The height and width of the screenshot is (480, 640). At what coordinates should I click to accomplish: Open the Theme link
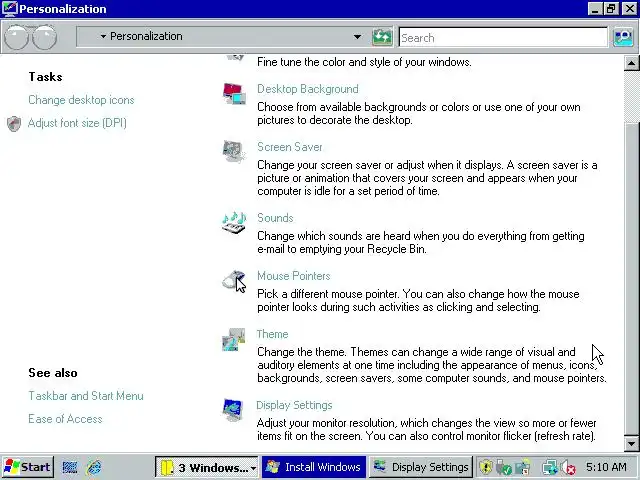pyautogui.click(x=272, y=334)
